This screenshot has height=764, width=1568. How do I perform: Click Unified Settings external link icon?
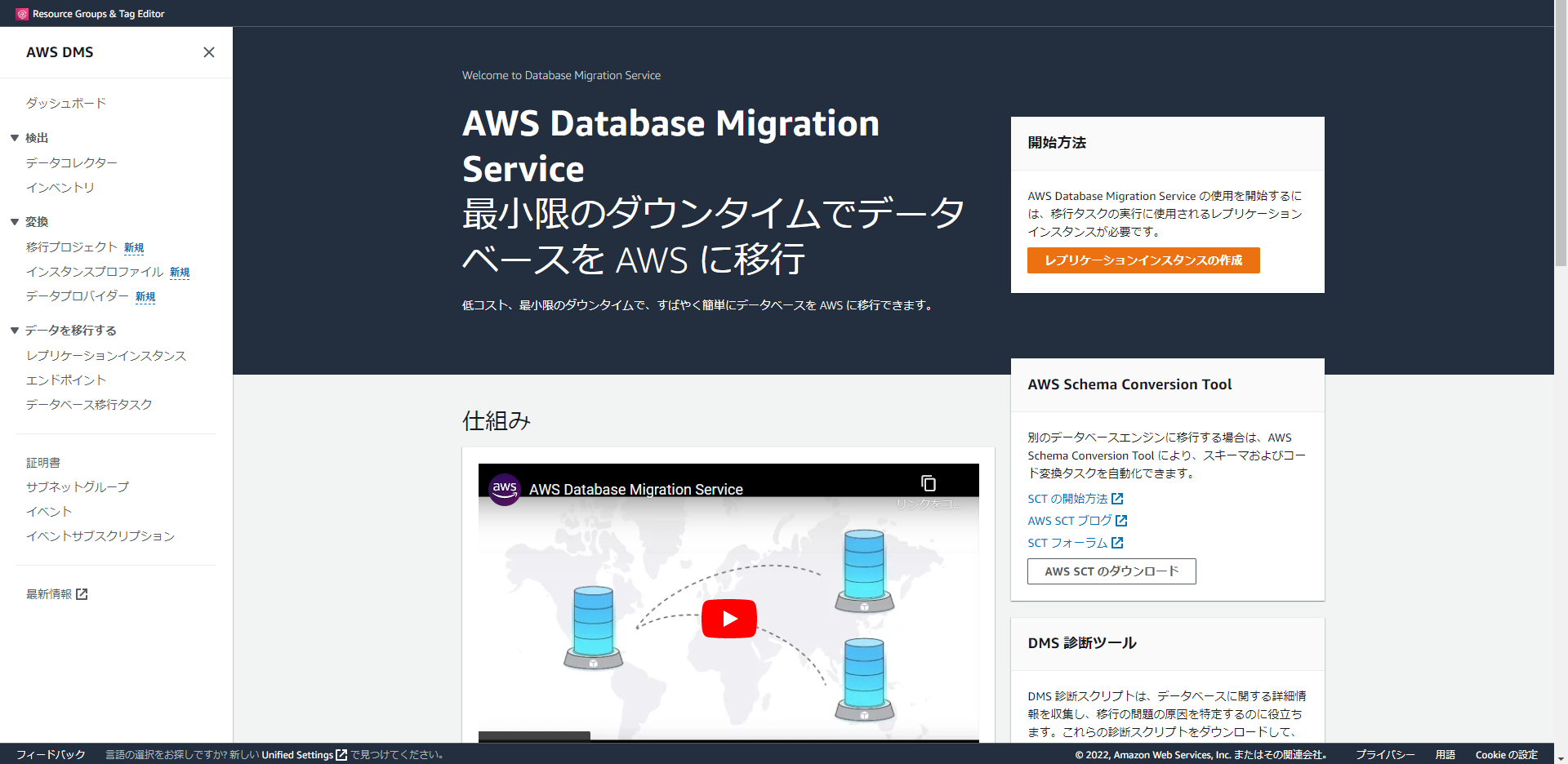tap(341, 755)
